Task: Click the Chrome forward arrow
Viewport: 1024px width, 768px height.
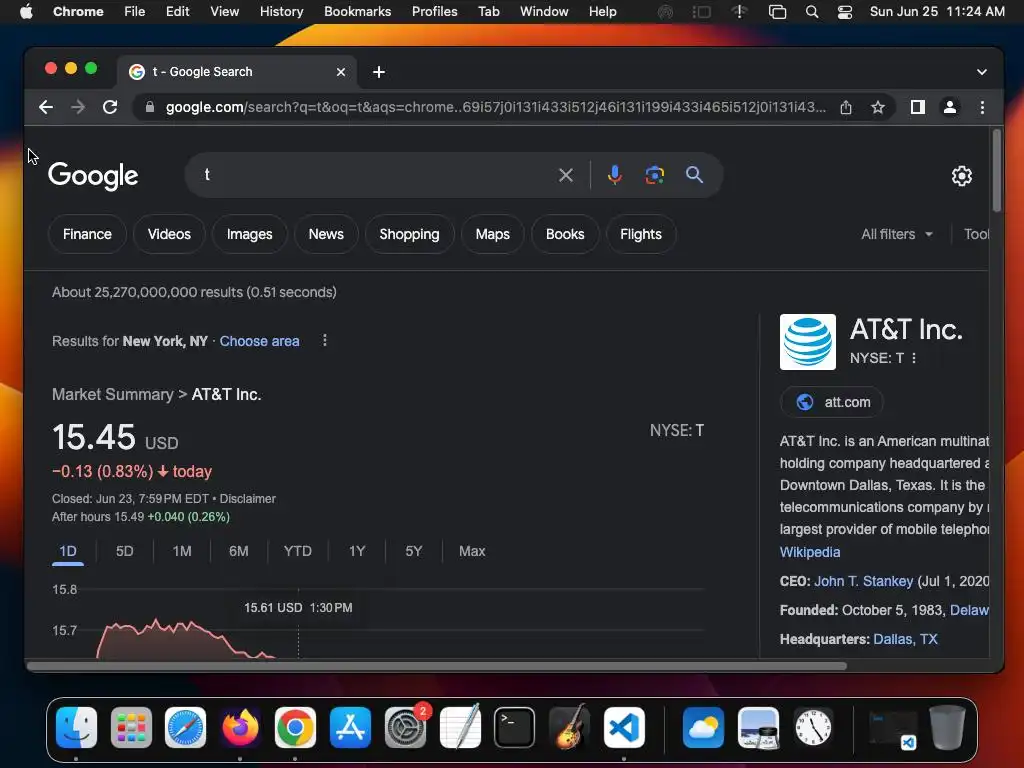Action: pos(78,107)
